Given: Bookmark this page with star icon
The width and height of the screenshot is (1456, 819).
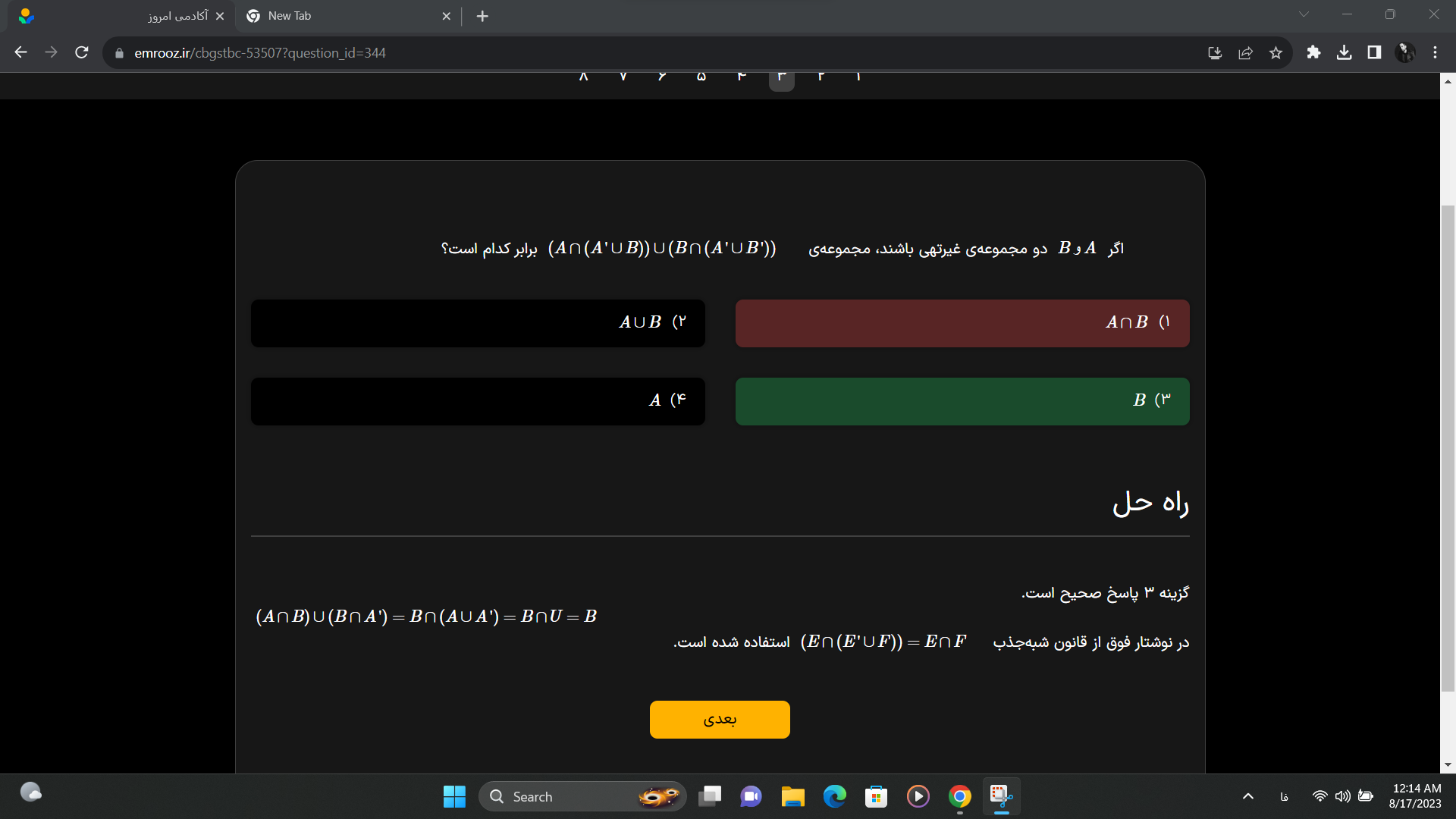Looking at the screenshot, I should pos(1276,53).
